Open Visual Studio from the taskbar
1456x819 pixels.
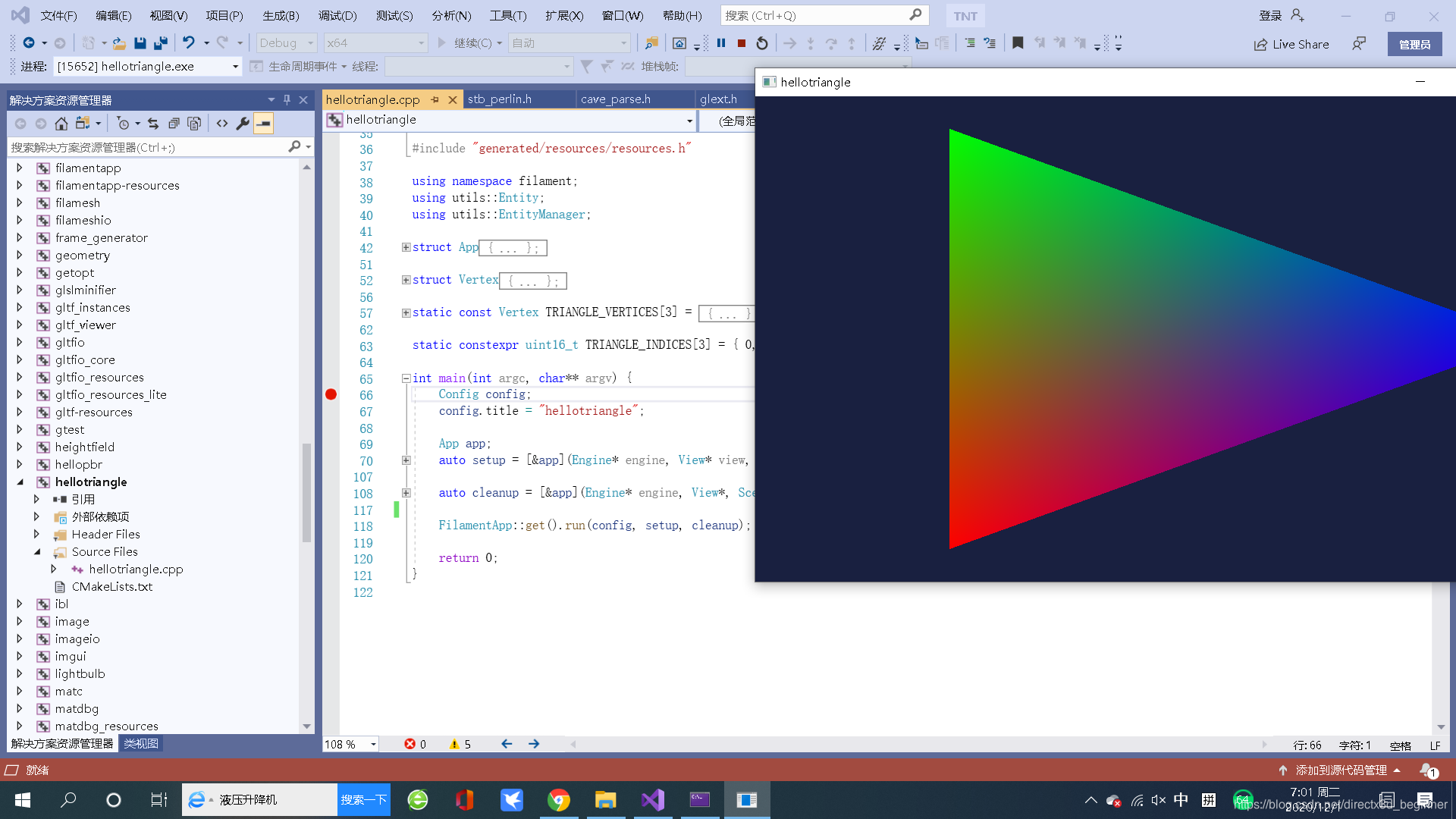pos(652,799)
